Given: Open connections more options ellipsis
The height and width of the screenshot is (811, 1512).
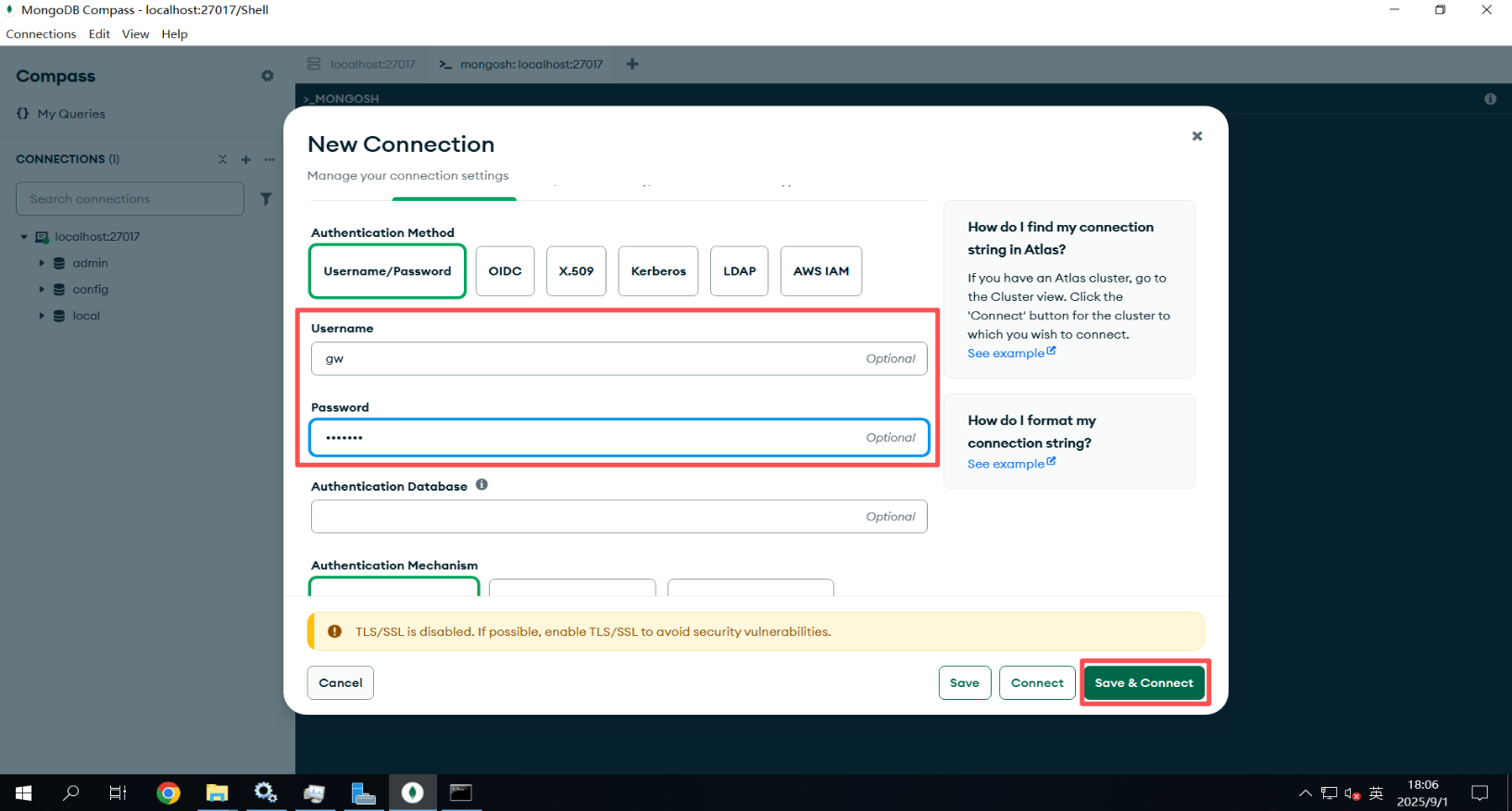Looking at the screenshot, I should pyautogui.click(x=269, y=159).
